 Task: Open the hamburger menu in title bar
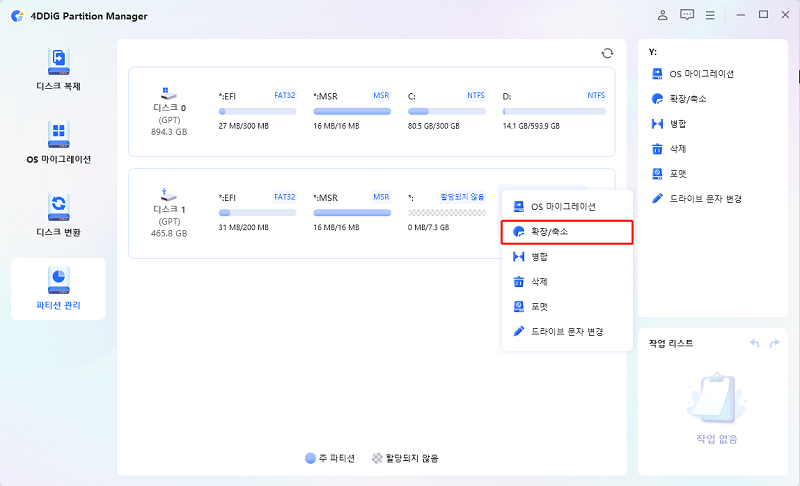point(710,15)
